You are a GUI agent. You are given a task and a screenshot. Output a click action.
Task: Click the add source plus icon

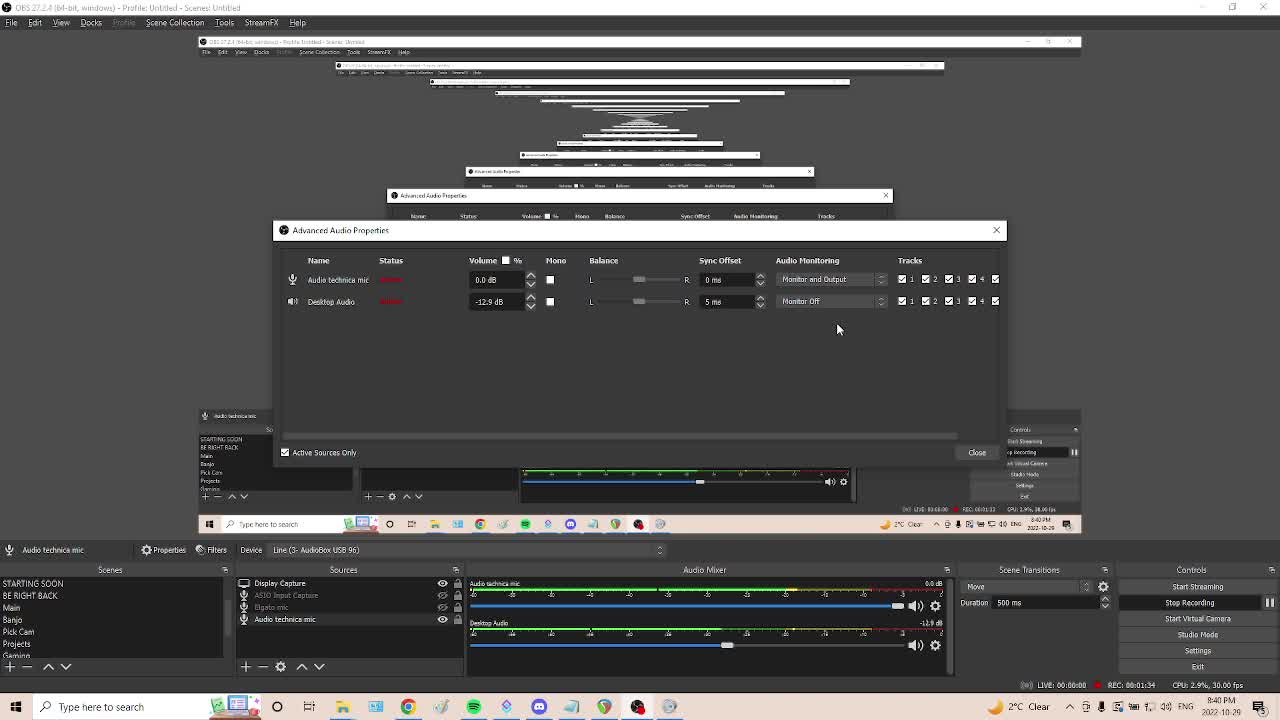[245, 667]
